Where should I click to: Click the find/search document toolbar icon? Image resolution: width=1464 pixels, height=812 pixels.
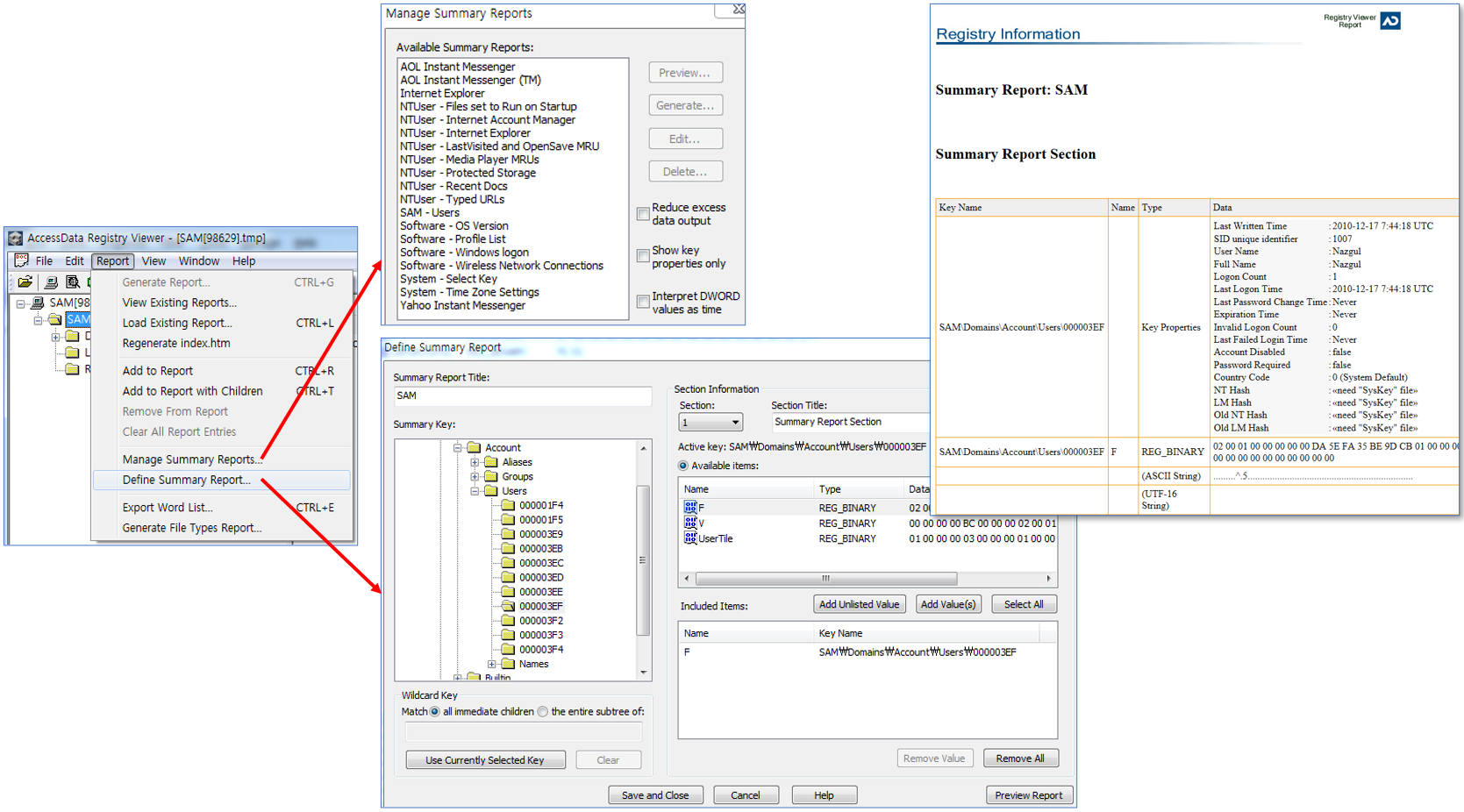click(x=73, y=282)
